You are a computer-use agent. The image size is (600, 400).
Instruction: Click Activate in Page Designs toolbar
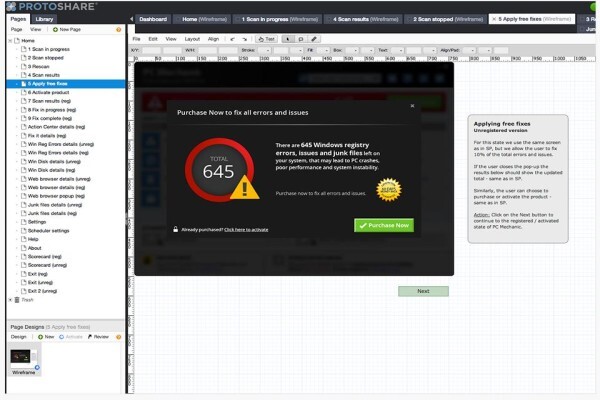pos(71,337)
